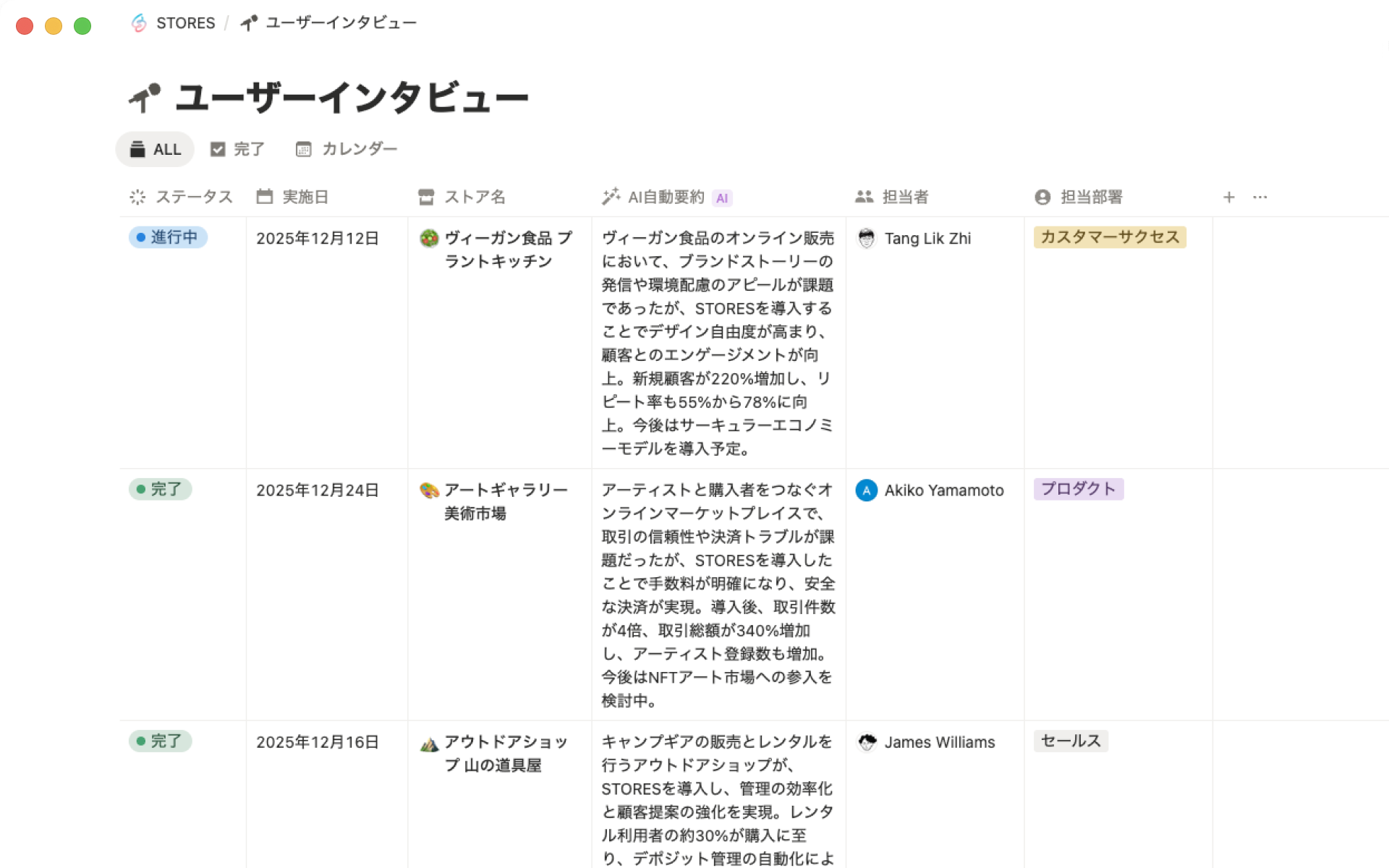Click the microphone icon beside the page title
Screen dimensions: 1389x868
coord(143,96)
